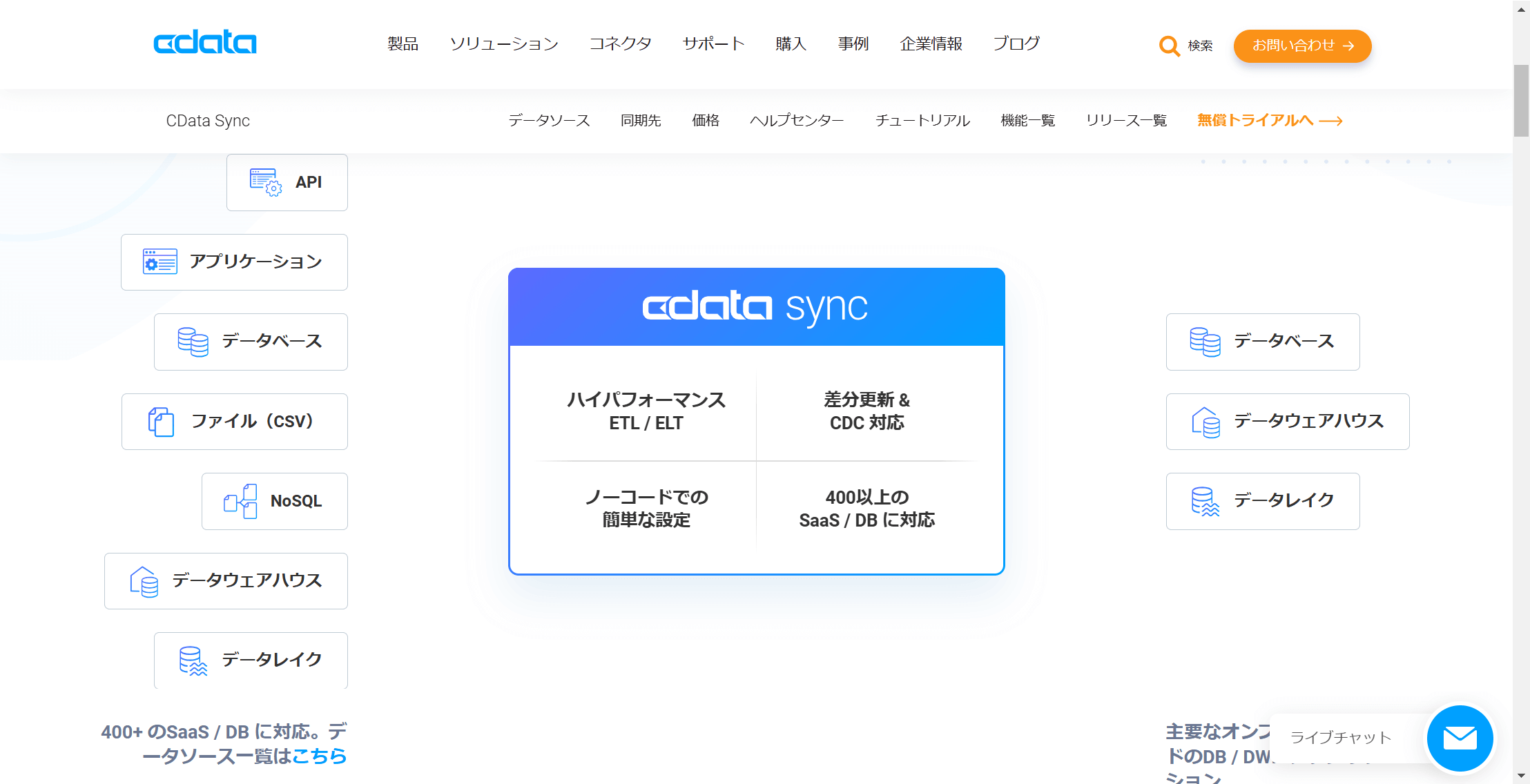Click the CData logo in header
This screenshot has width=1530, height=784.
204,43
